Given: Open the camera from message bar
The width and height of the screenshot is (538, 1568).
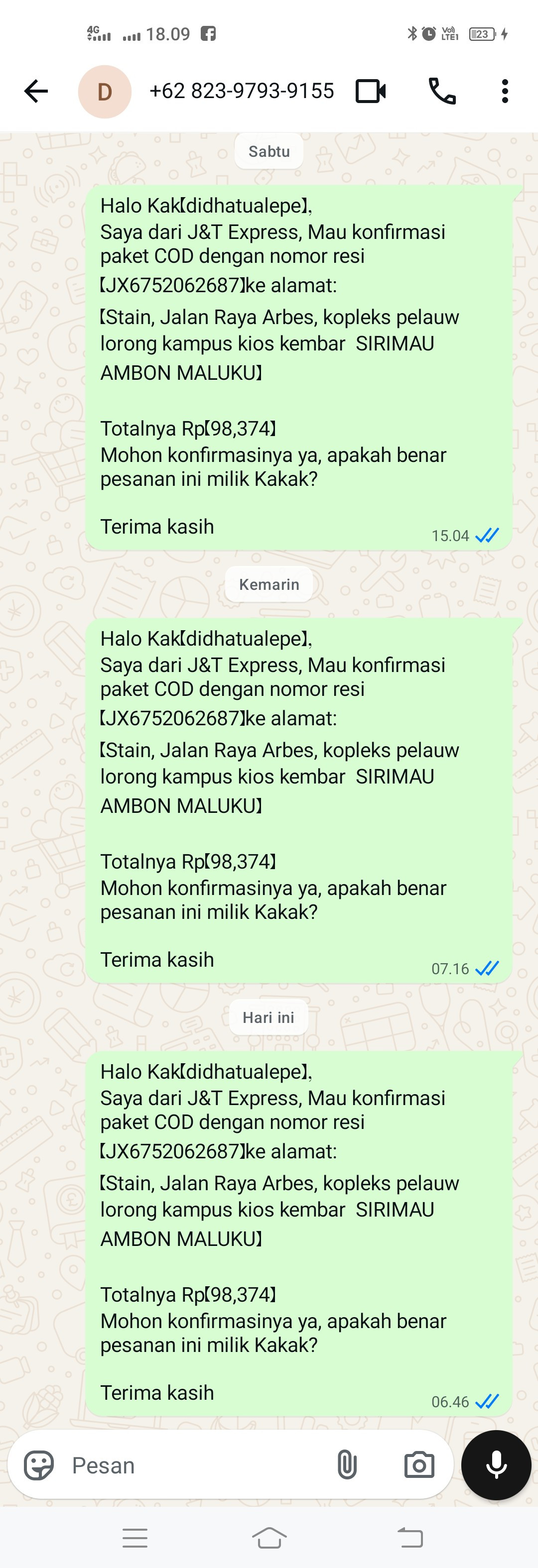Looking at the screenshot, I should [419, 1464].
